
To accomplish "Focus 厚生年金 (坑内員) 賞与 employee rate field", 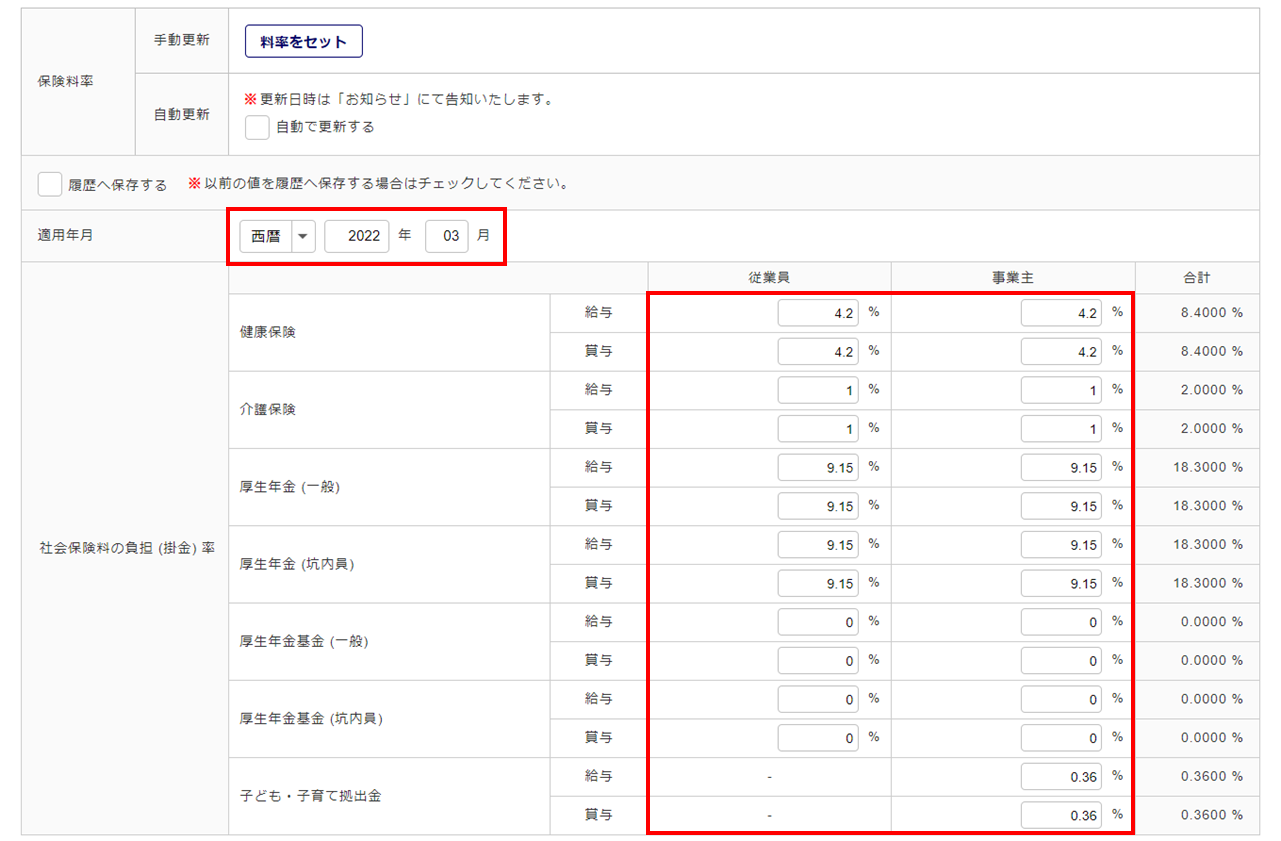I will [818, 583].
